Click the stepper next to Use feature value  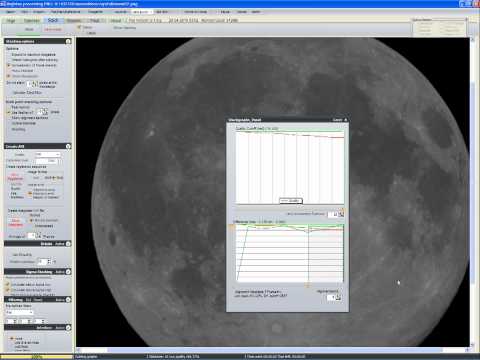point(44,112)
